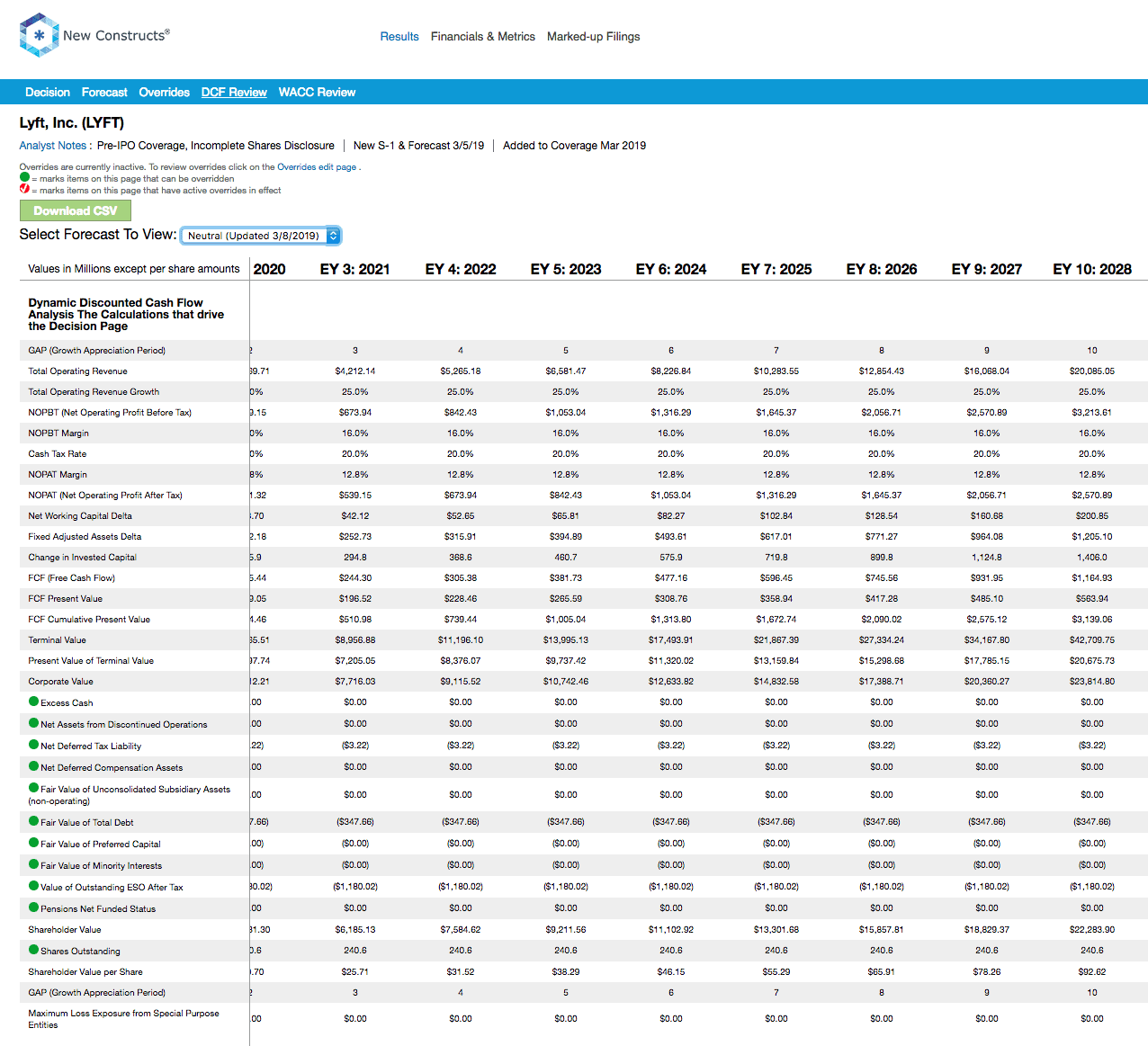This screenshot has height=1046, width=1148.
Task: Click the EY 5: 2023 column header
Action: click(566, 269)
